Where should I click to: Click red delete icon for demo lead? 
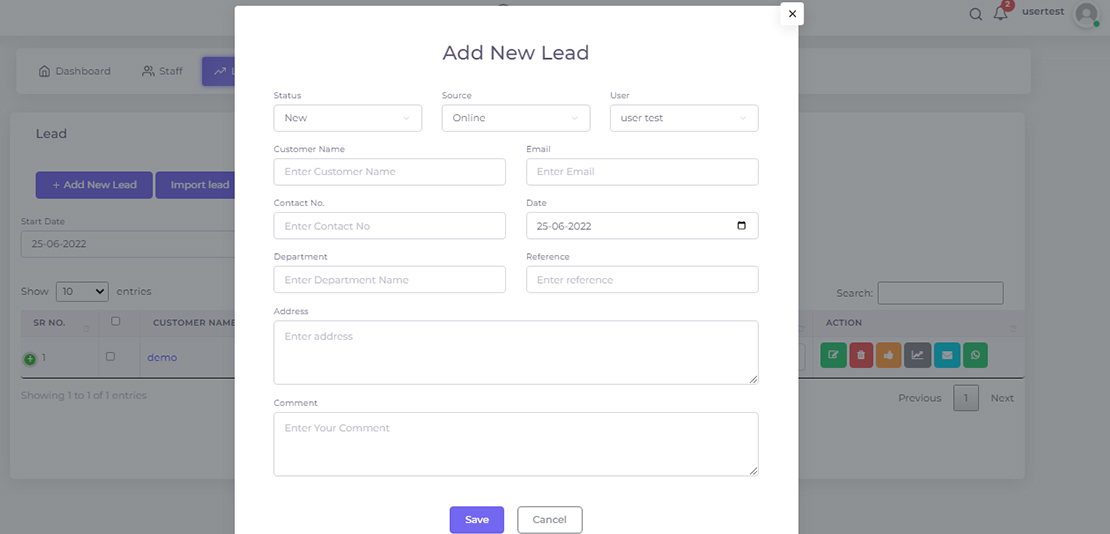pyautogui.click(x=861, y=355)
